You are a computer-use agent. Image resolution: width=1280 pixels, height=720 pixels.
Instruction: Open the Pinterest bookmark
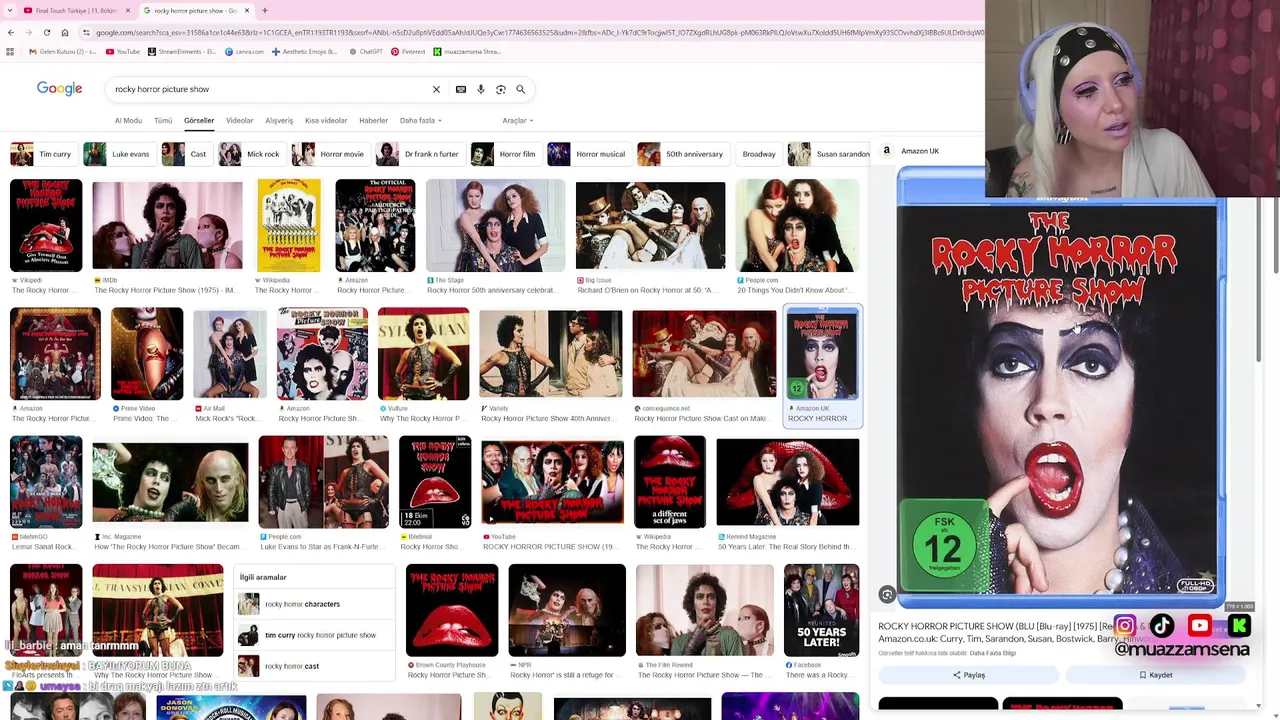click(409, 51)
